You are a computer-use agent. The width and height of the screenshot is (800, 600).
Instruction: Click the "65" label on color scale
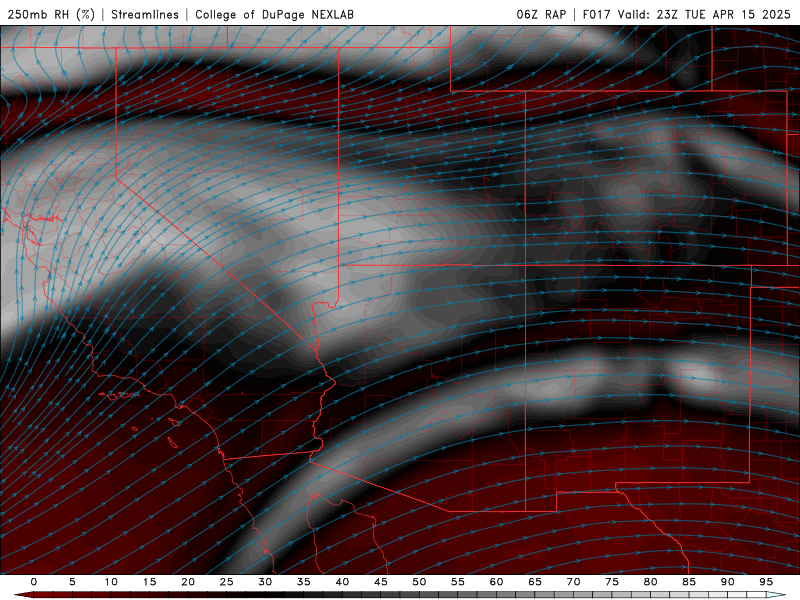[x=535, y=582]
